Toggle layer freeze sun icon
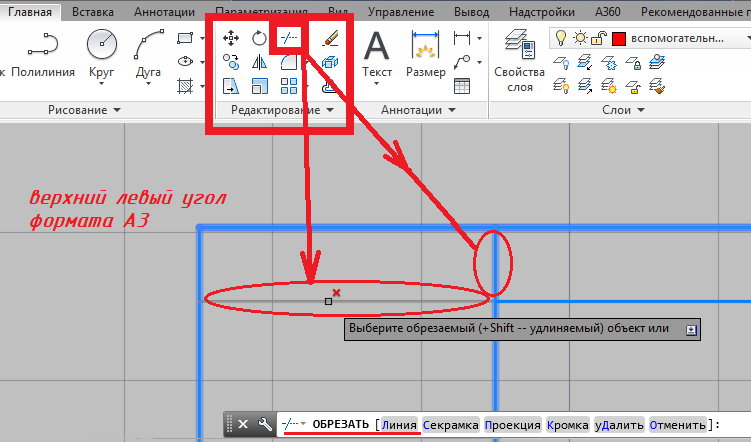 click(x=579, y=38)
